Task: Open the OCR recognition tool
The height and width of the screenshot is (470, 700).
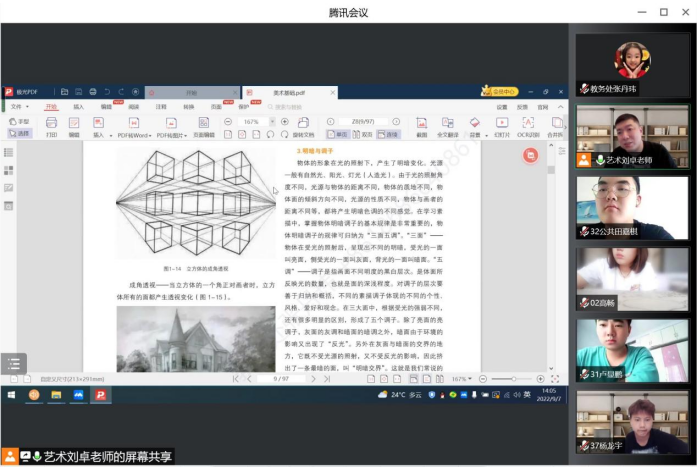Action: coord(528,126)
